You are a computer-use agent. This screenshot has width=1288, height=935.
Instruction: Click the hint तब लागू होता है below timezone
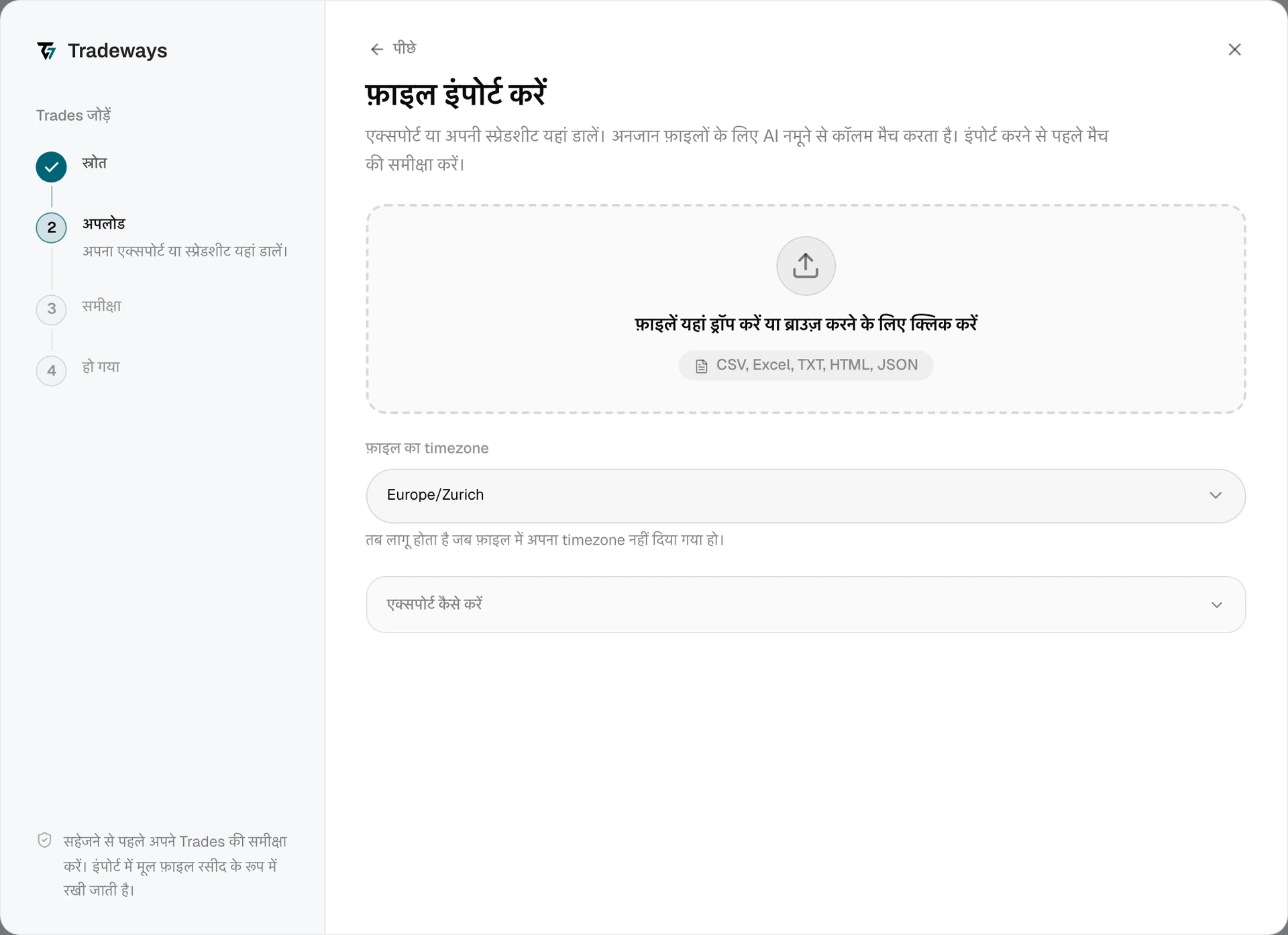coord(545,540)
